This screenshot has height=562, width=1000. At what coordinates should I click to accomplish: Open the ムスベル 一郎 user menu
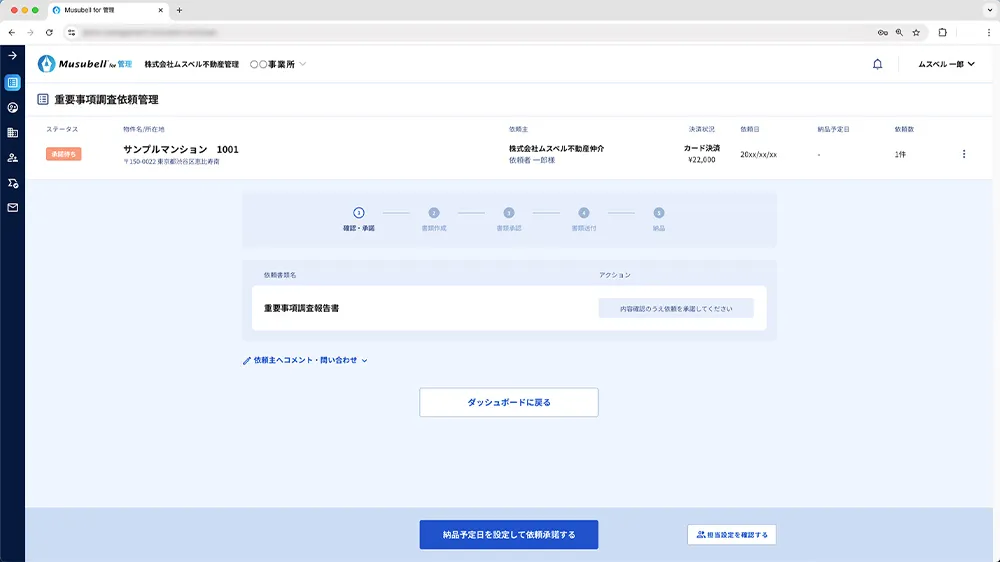(946, 64)
